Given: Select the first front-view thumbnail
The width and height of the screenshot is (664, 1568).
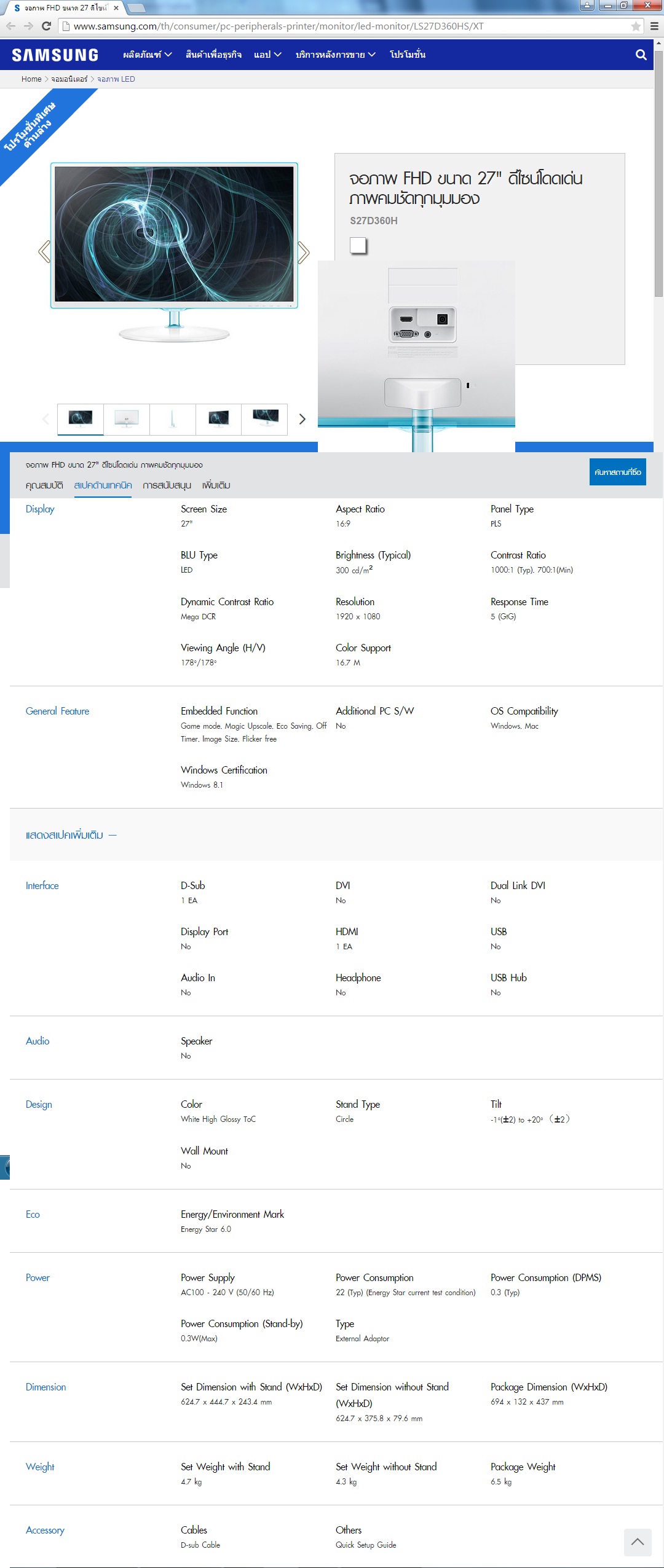Looking at the screenshot, I should [81, 419].
